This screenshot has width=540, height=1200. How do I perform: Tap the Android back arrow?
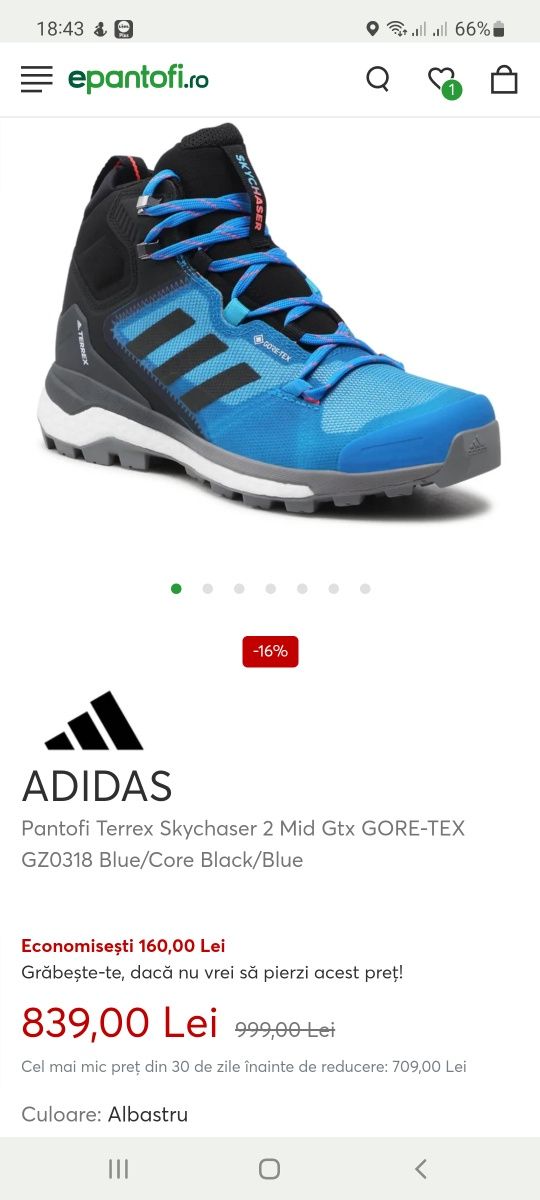pyautogui.click(x=421, y=1168)
